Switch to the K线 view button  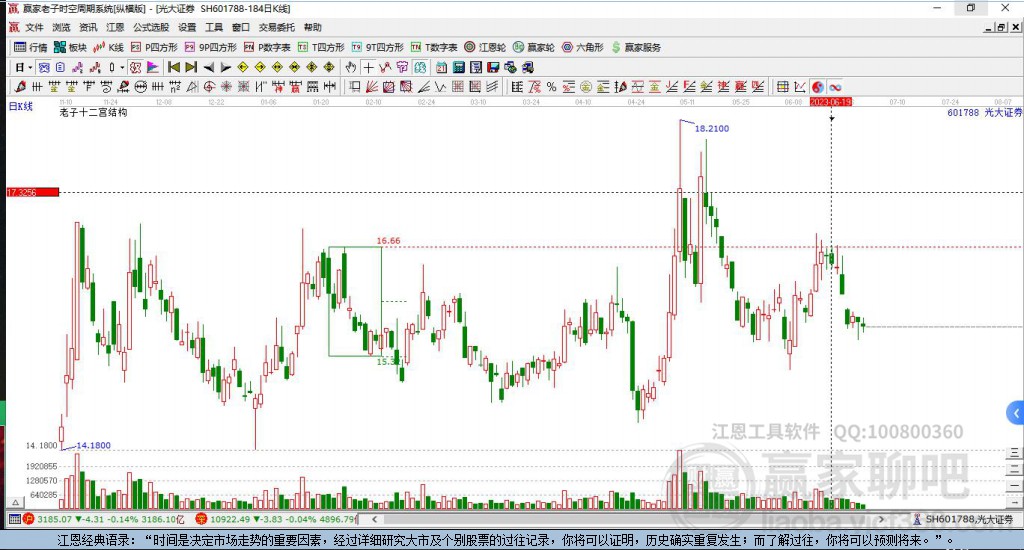pyautogui.click(x=108, y=47)
